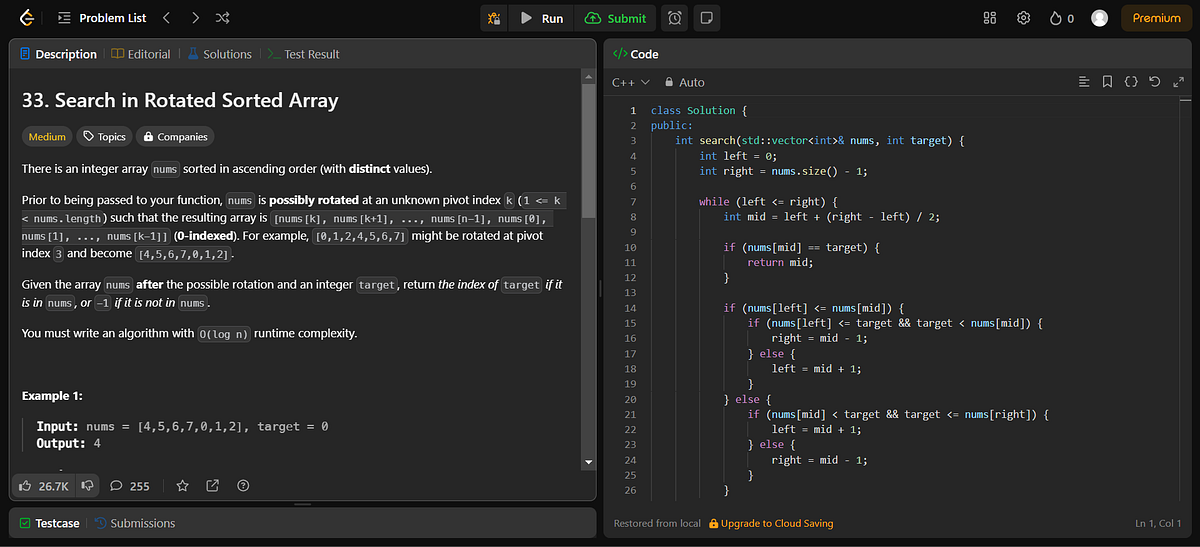Screen dimensions: 1200x547
Task: Open the Testcase tab
Action: coord(48,523)
